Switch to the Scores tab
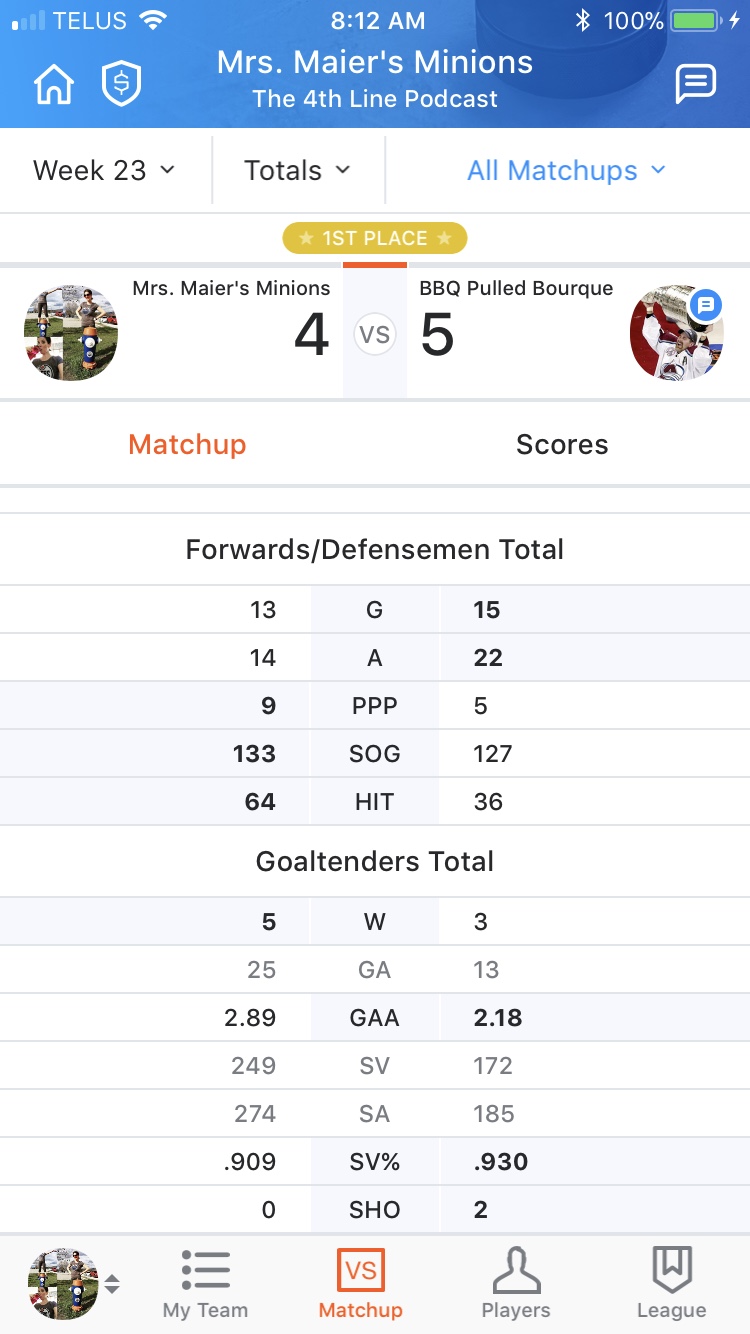750x1334 pixels. [x=562, y=444]
